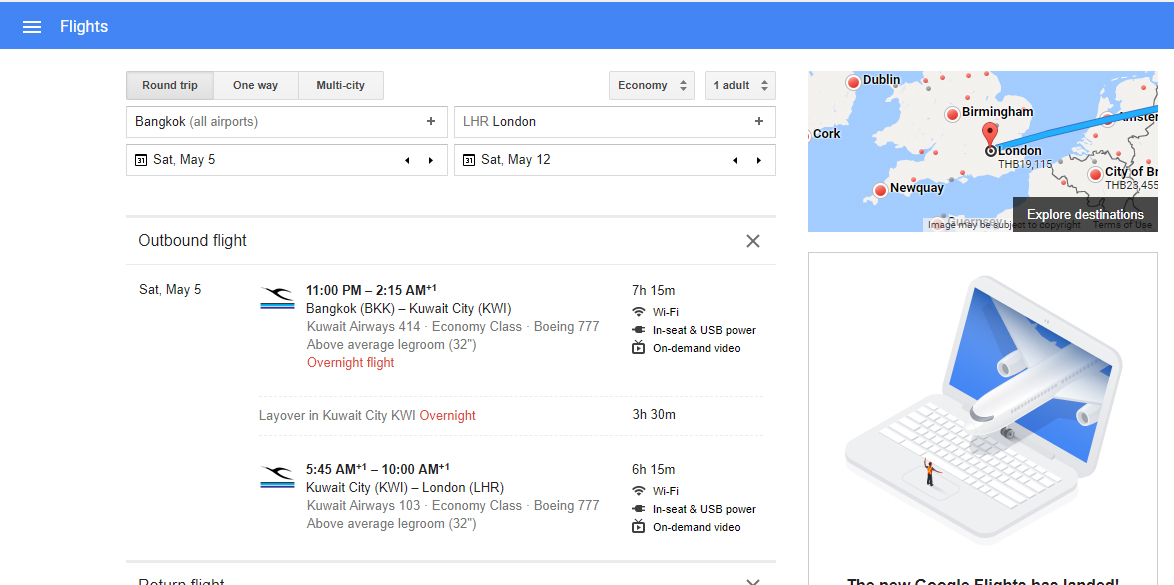Screen dimensions: 1174x585
Task: Click the Newquay marker on the map
Action: (x=880, y=190)
